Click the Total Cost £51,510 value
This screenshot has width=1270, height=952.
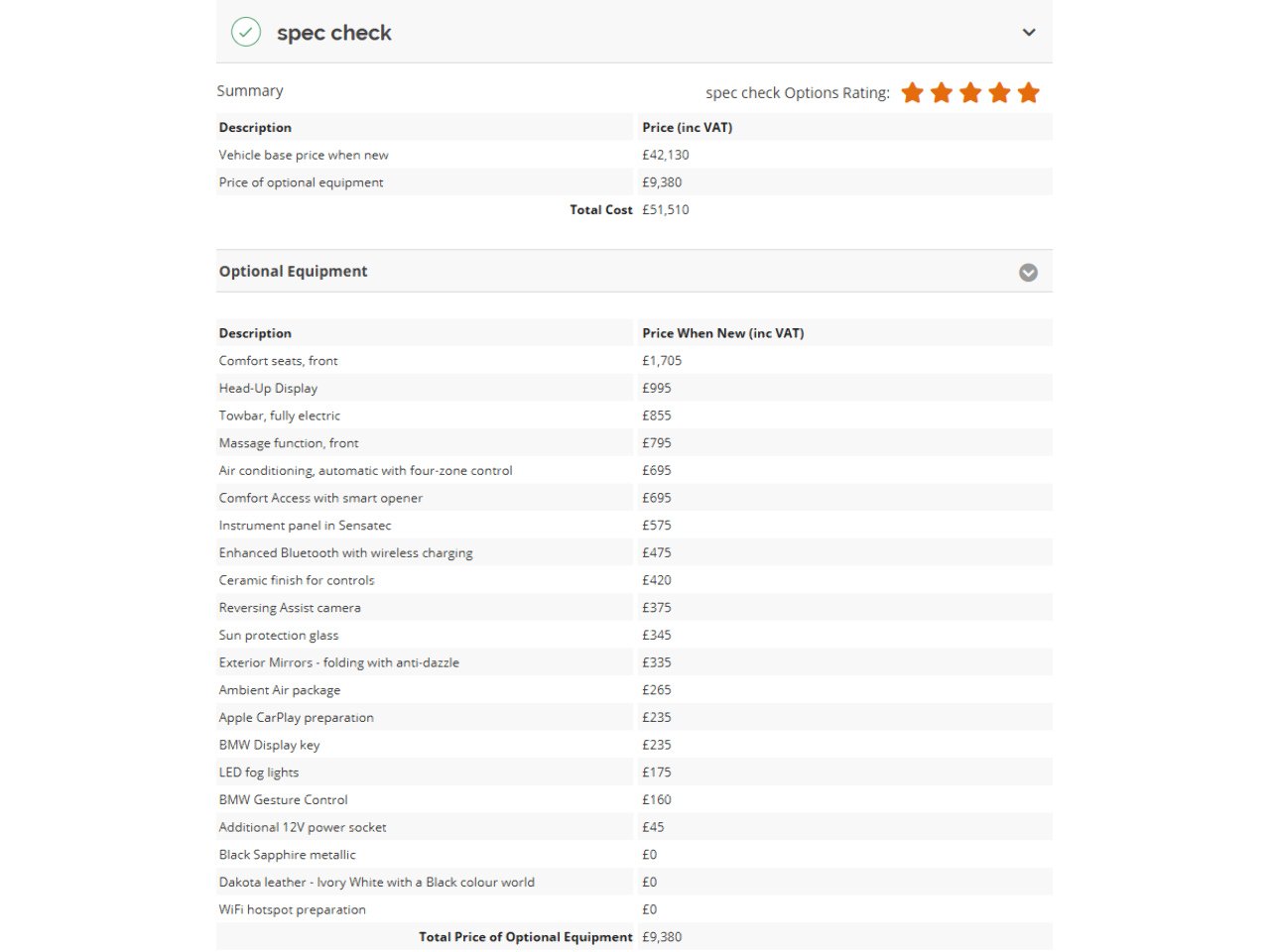(666, 209)
